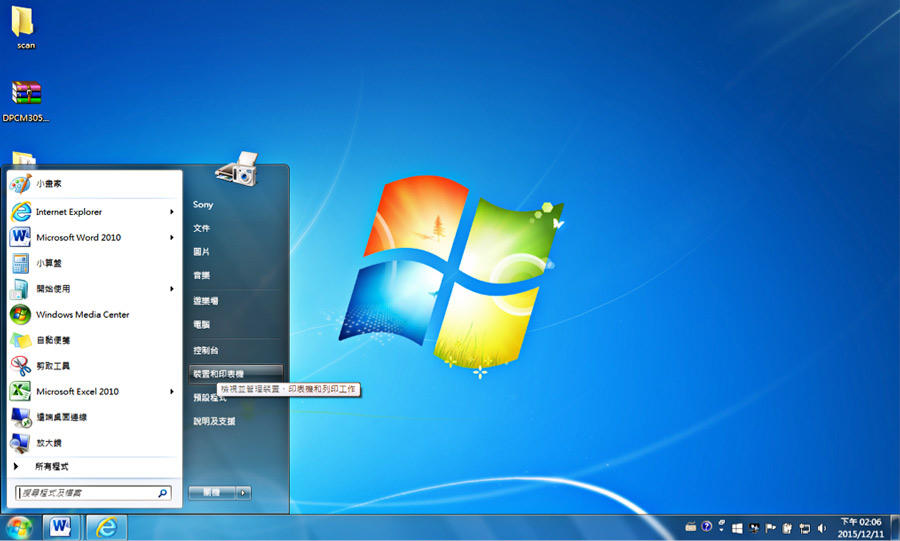Image resolution: width=900 pixels, height=541 pixels.
Task: Open network status icon in tray
Action: click(805, 528)
